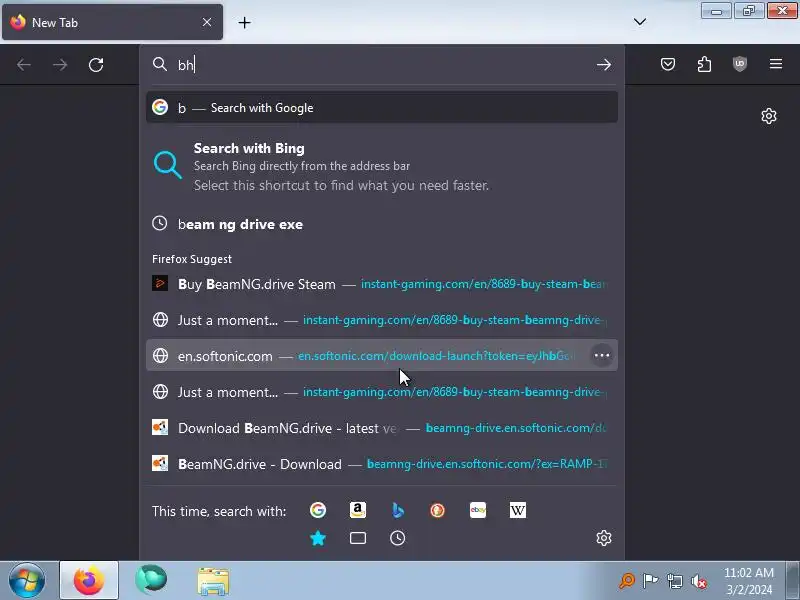This screenshot has width=800, height=600.
Task: Click the magnifier tray icon
Action: coord(627,581)
